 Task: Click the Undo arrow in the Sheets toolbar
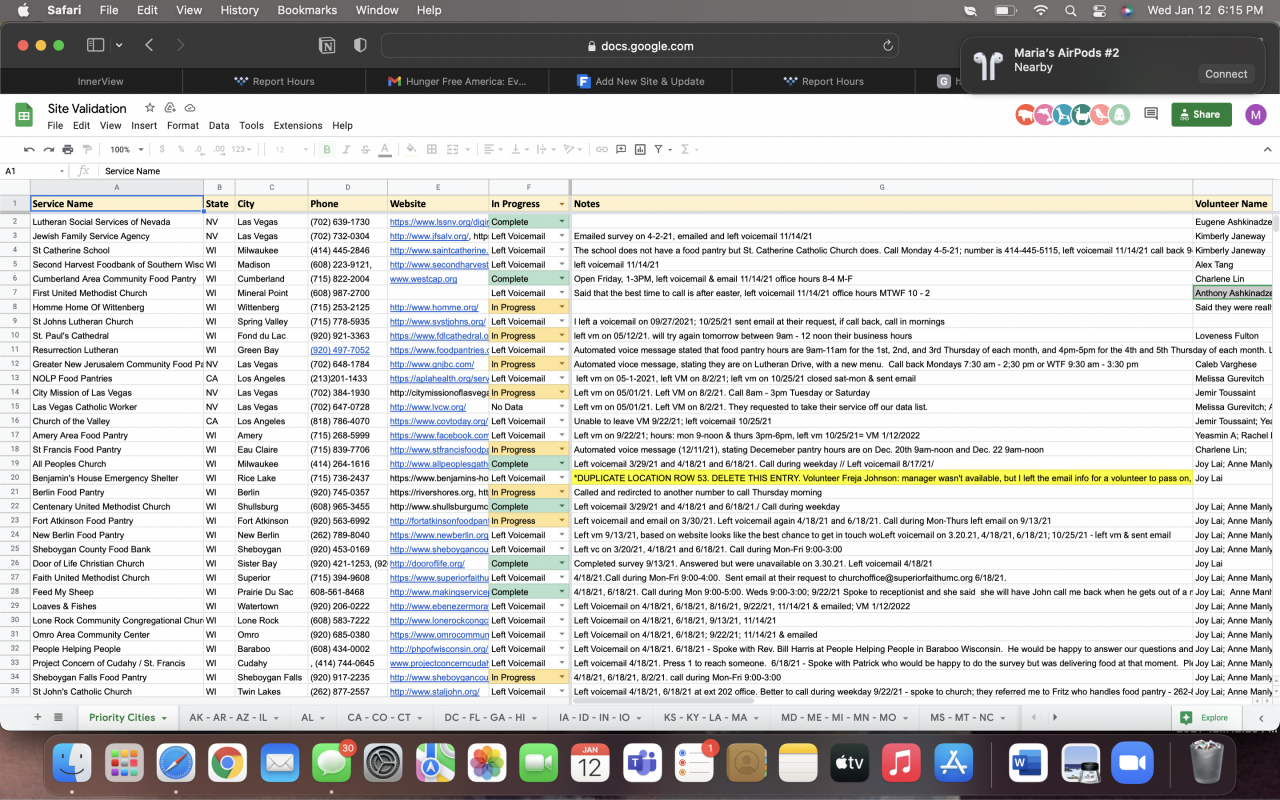(x=29, y=149)
